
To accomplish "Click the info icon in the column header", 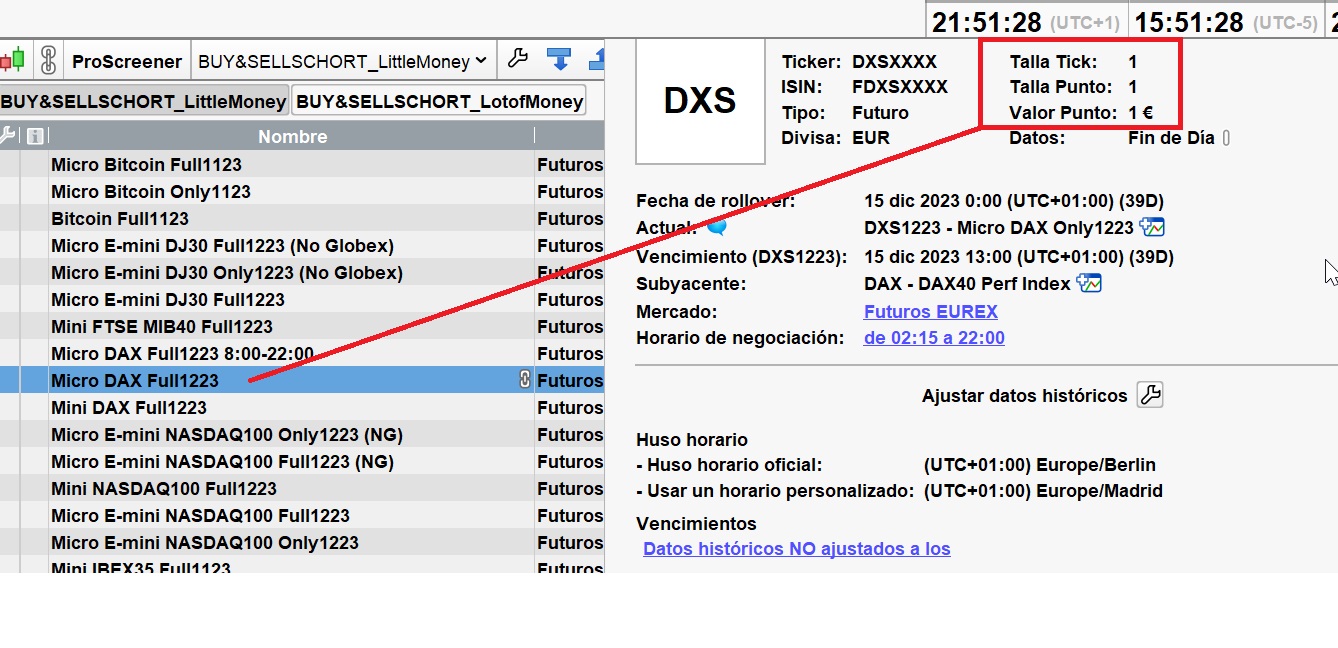I will pyautogui.click(x=34, y=136).
